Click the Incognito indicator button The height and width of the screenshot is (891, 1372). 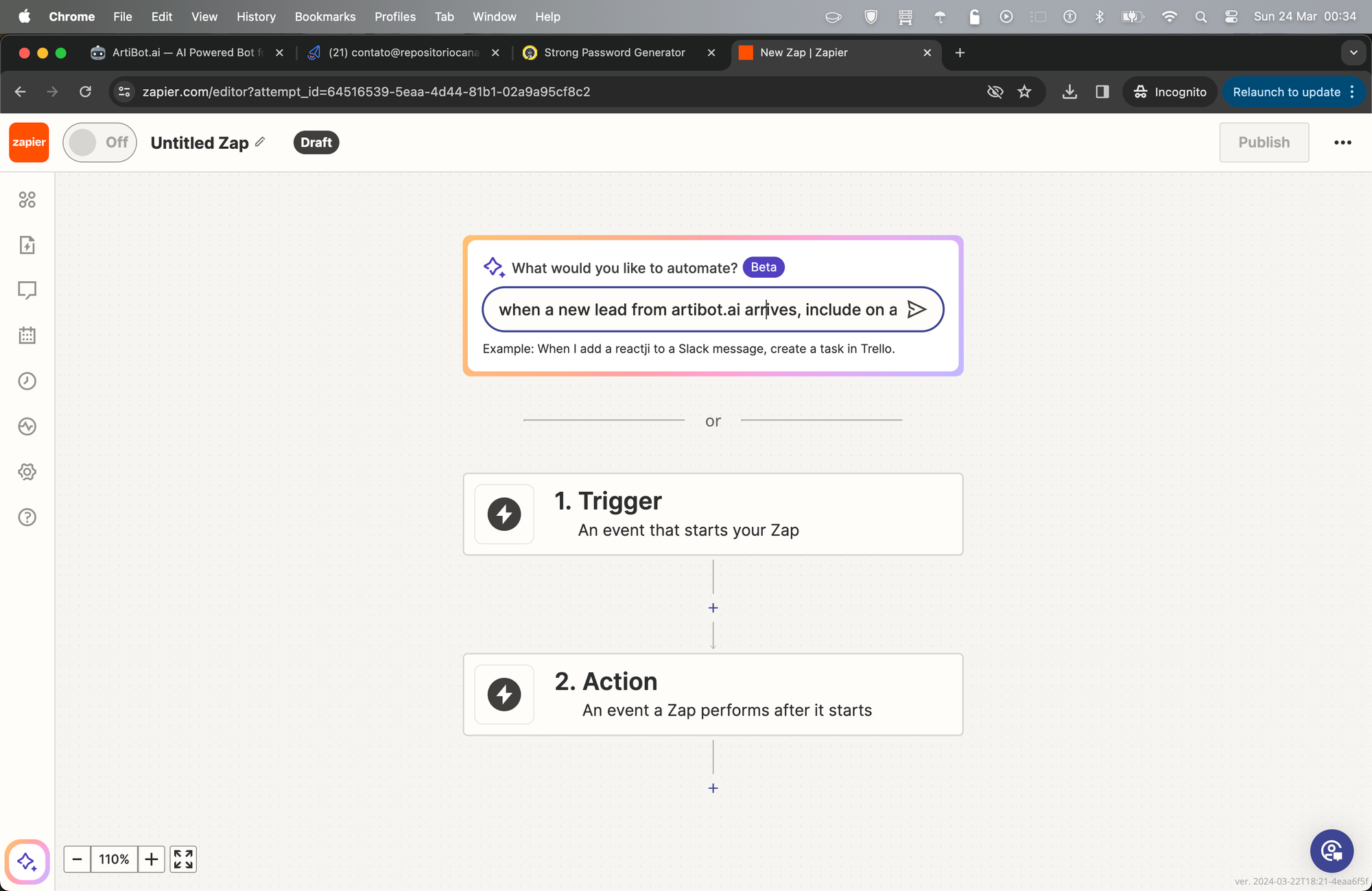1170,92
